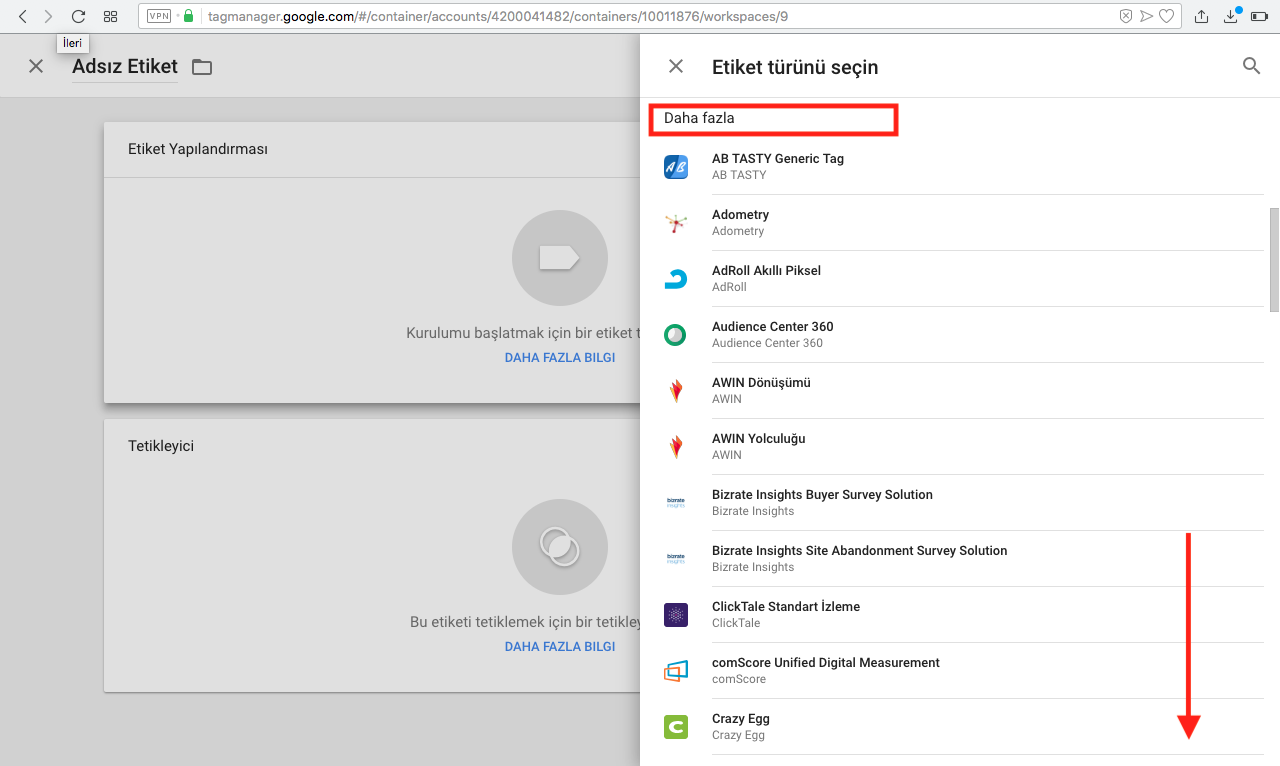Image resolution: width=1280 pixels, height=766 pixels.
Task: Choose Bizrate Insights Site Abandonment Survey Solution text
Action: click(x=859, y=551)
